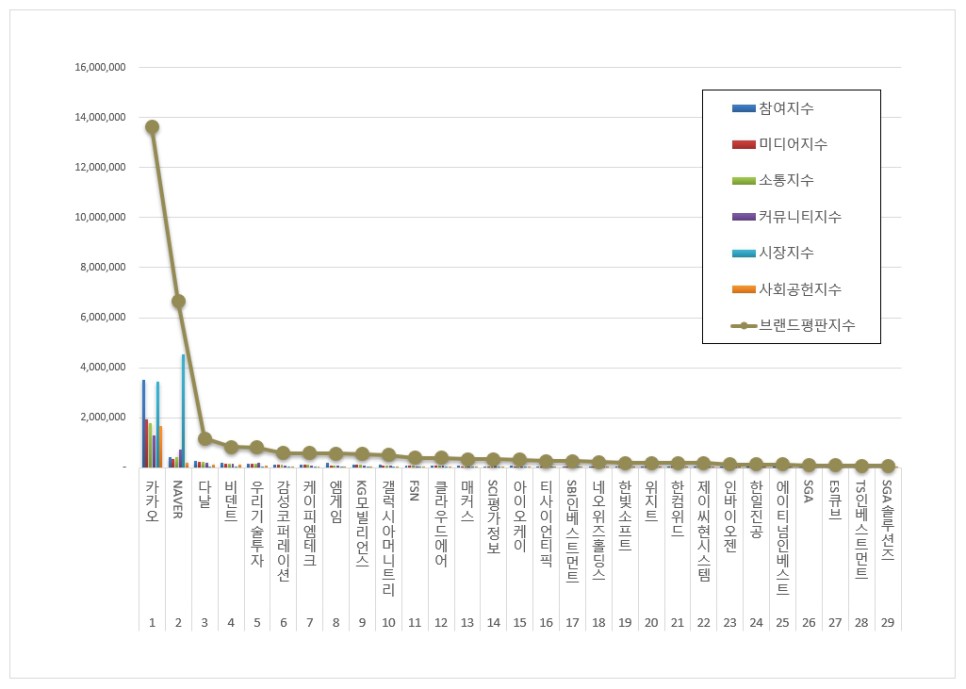Image resolution: width=966 pixels, height=689 pixels.
Task: Select the 갤럭시아머니트리 axis label
Action: click(388, 538)
